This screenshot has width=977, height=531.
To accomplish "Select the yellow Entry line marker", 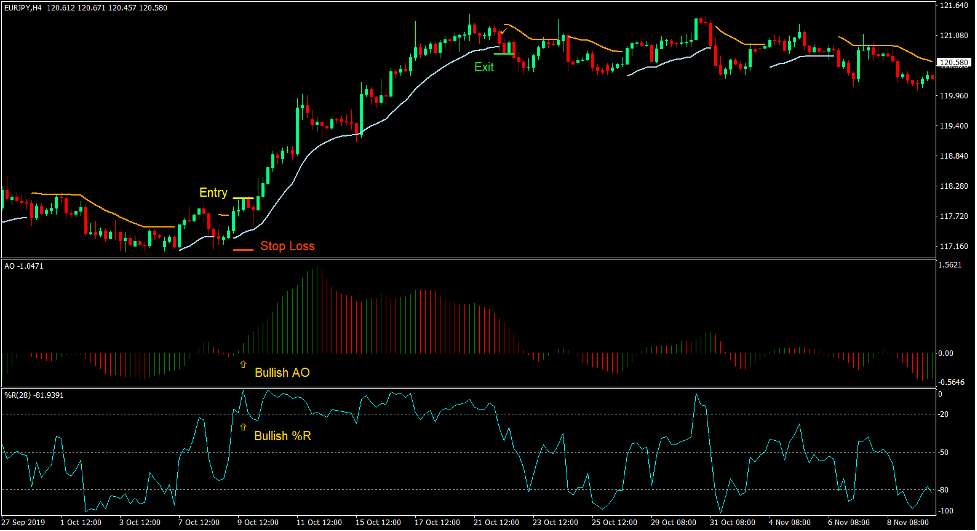I will pos(243,199).
